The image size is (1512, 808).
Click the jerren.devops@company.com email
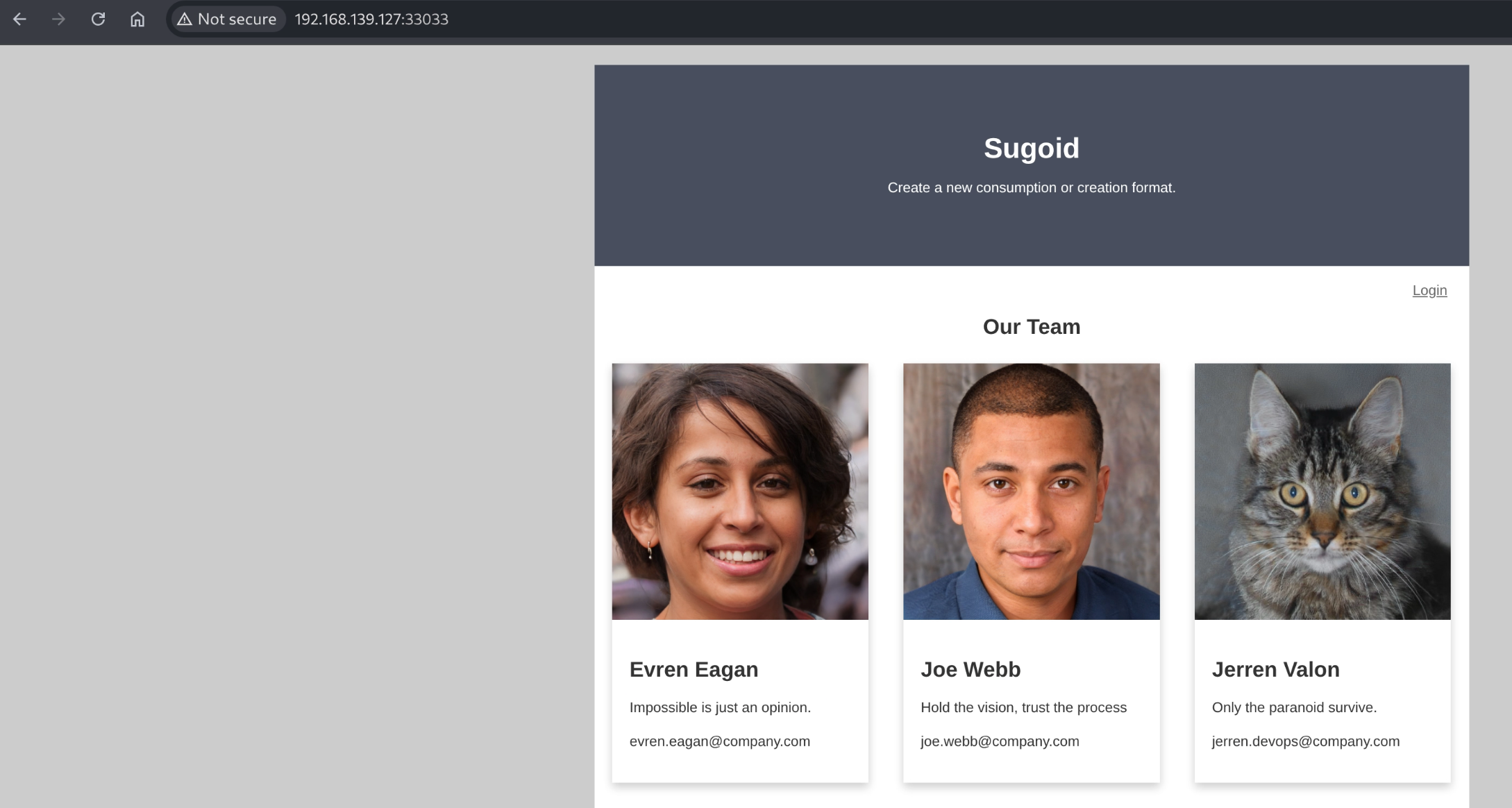(1306, 741)
